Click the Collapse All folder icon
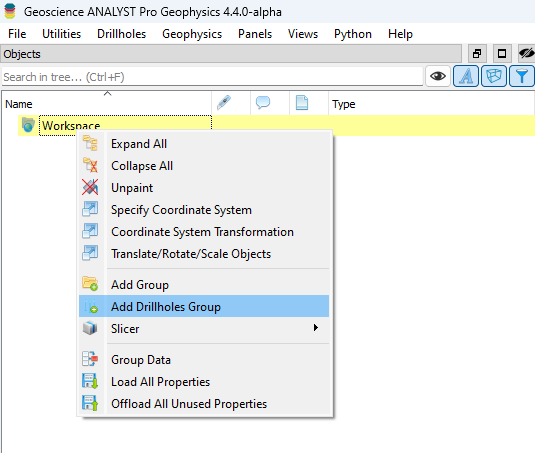 (x=90, y=165)
